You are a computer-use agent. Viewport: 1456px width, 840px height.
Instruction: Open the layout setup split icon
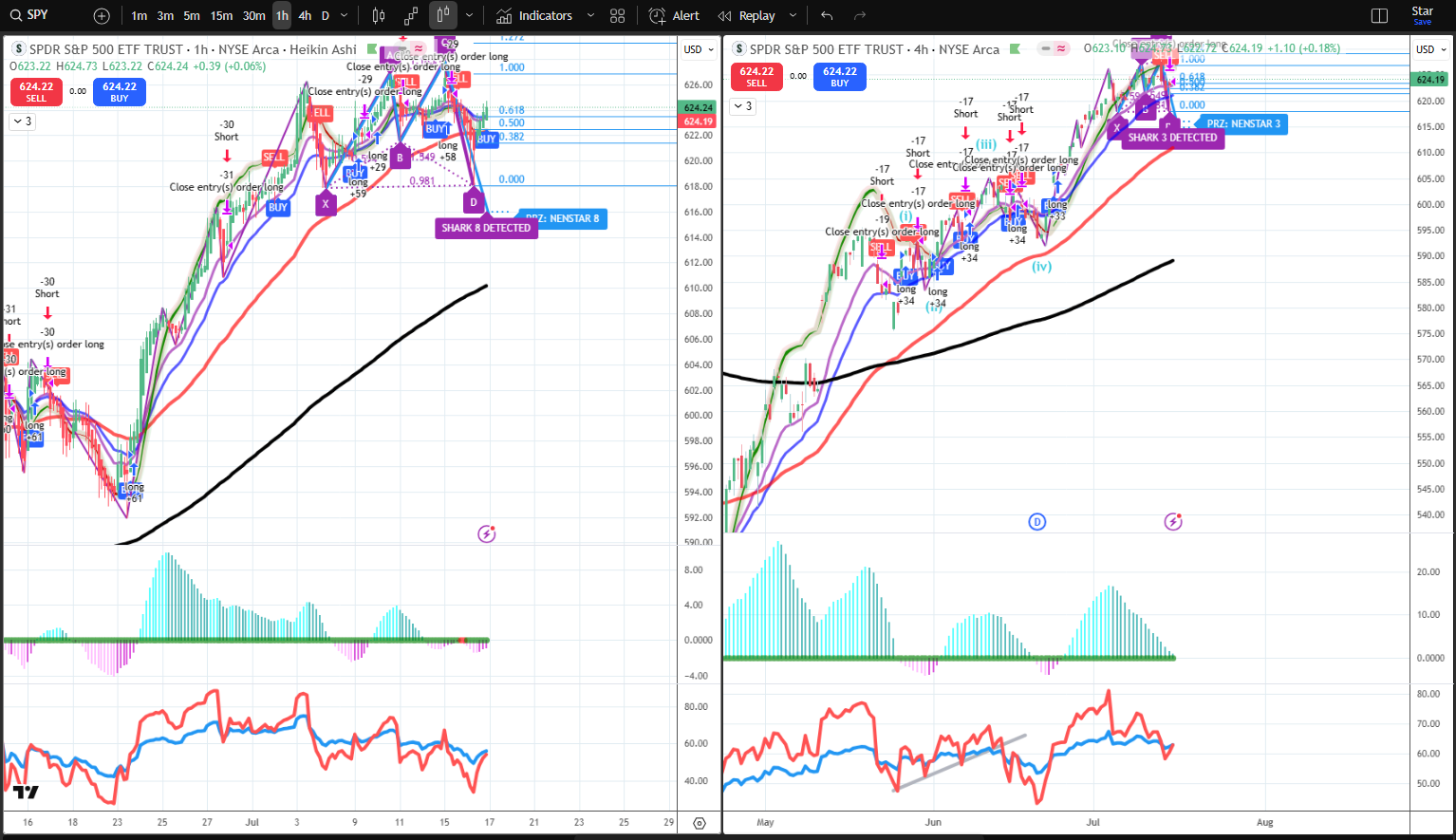(1380, 16)
